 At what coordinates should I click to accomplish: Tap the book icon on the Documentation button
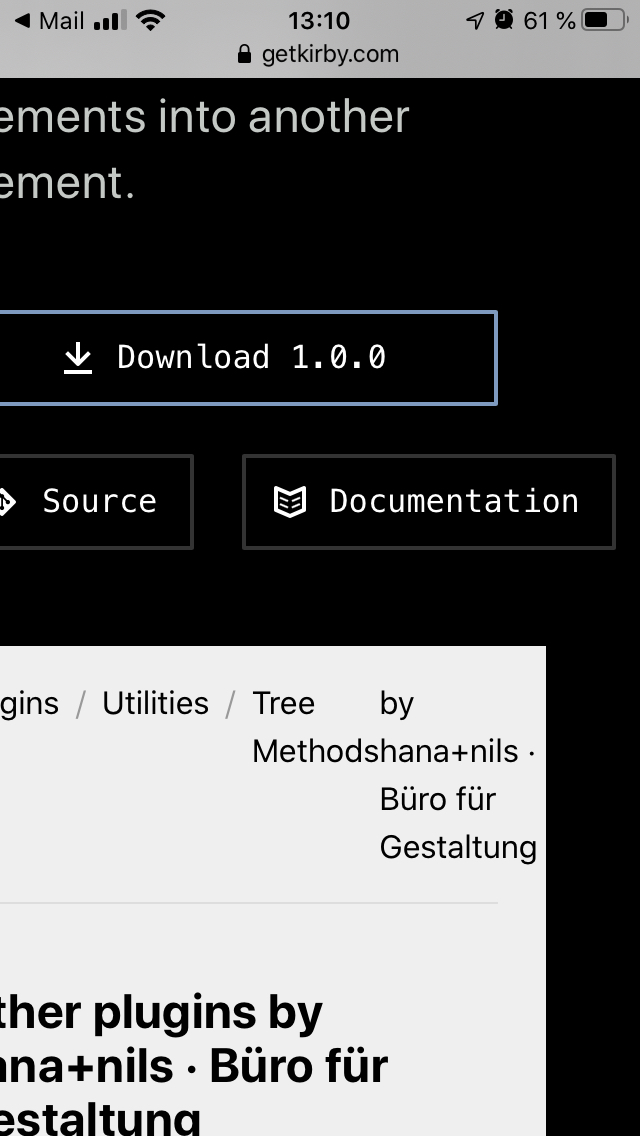coord(291,501)
